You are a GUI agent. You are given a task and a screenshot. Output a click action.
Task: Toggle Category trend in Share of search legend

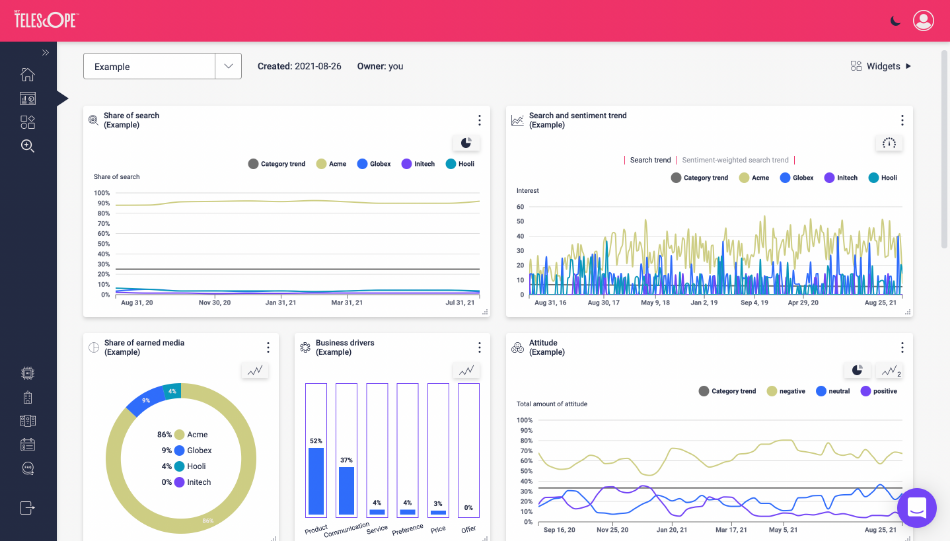coord(276,164)
